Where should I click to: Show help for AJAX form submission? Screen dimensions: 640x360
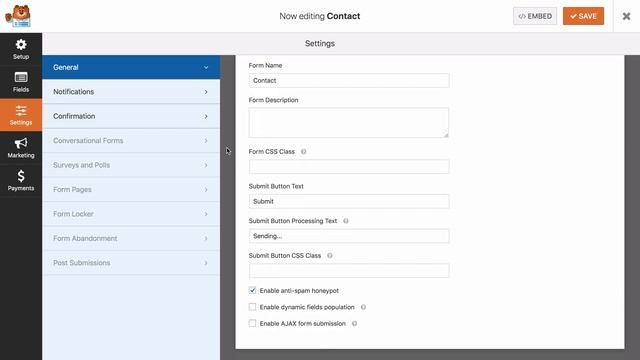click(x=354, y=323)
